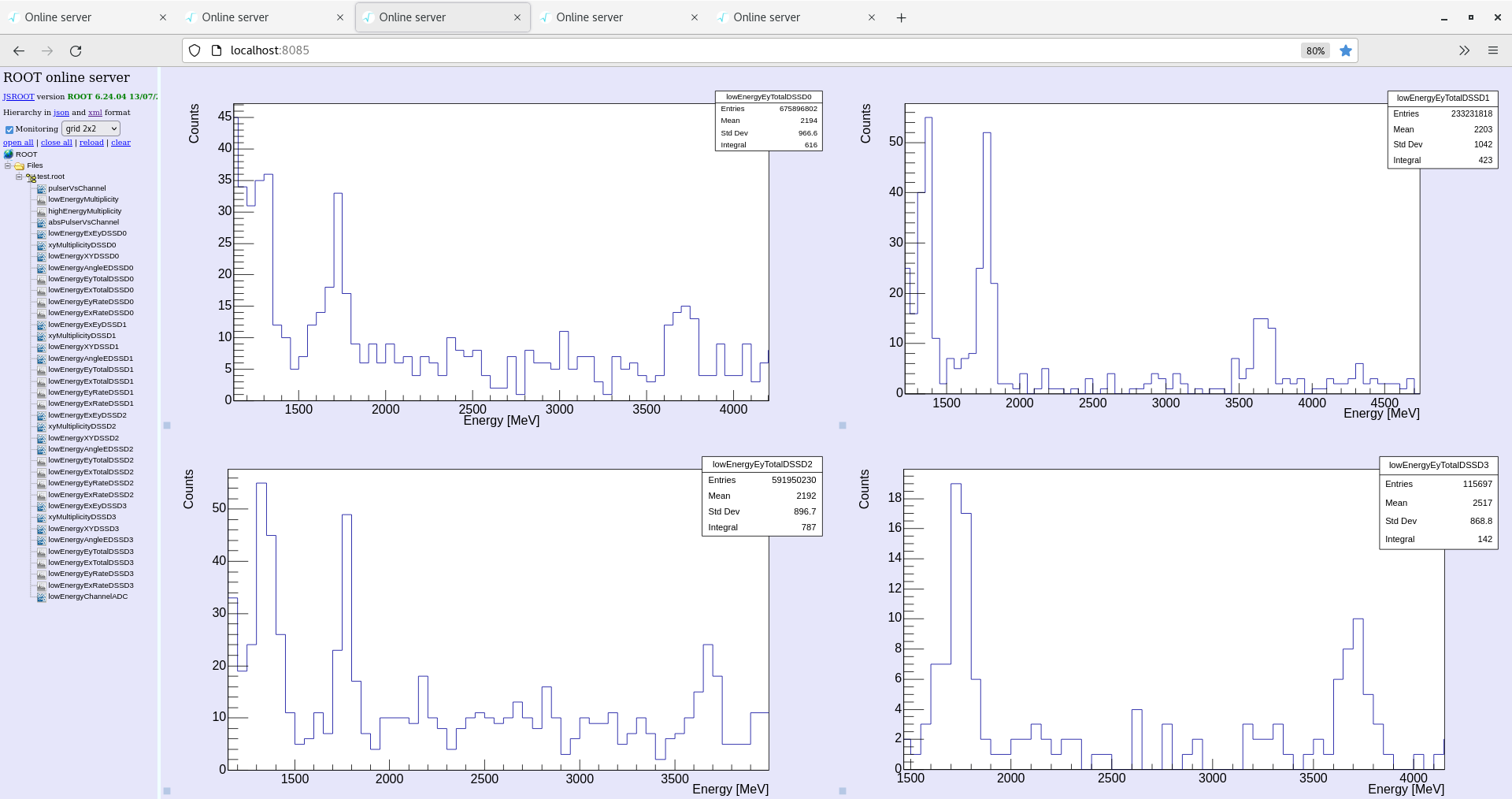This screenshot has height=799, width=1512.
Task: Collapse the Files tree node
Action: 8,166
